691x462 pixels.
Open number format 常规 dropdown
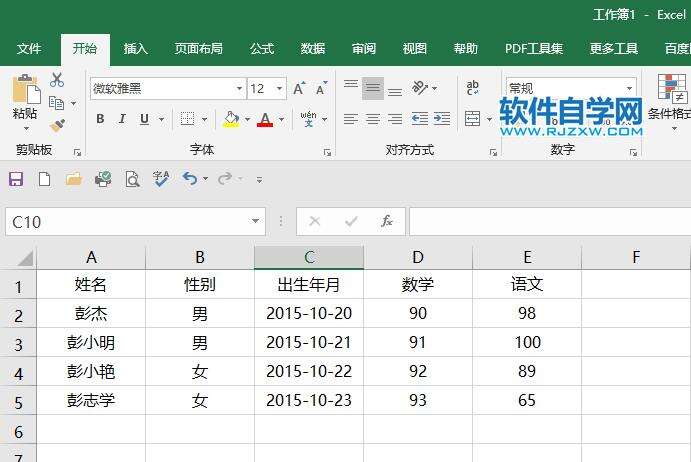[x=630, y=89]
